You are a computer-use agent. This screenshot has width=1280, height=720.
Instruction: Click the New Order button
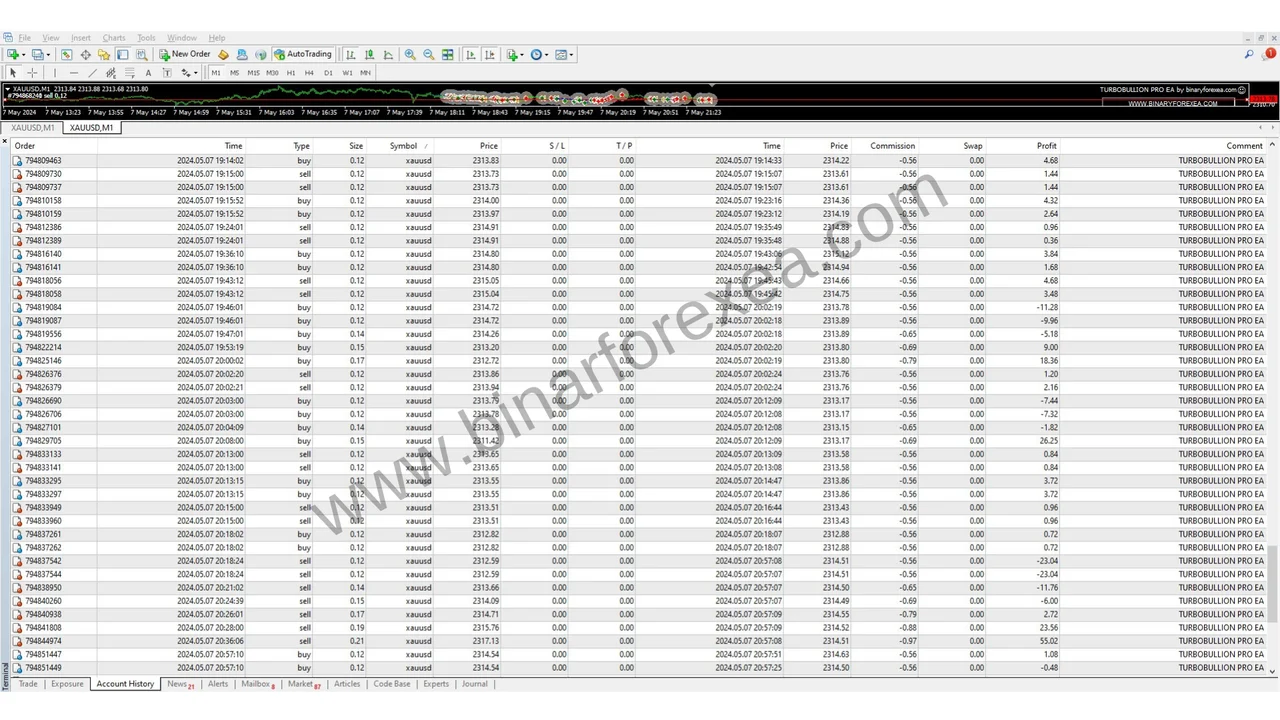pyautogui.click(x=185, y=55)
